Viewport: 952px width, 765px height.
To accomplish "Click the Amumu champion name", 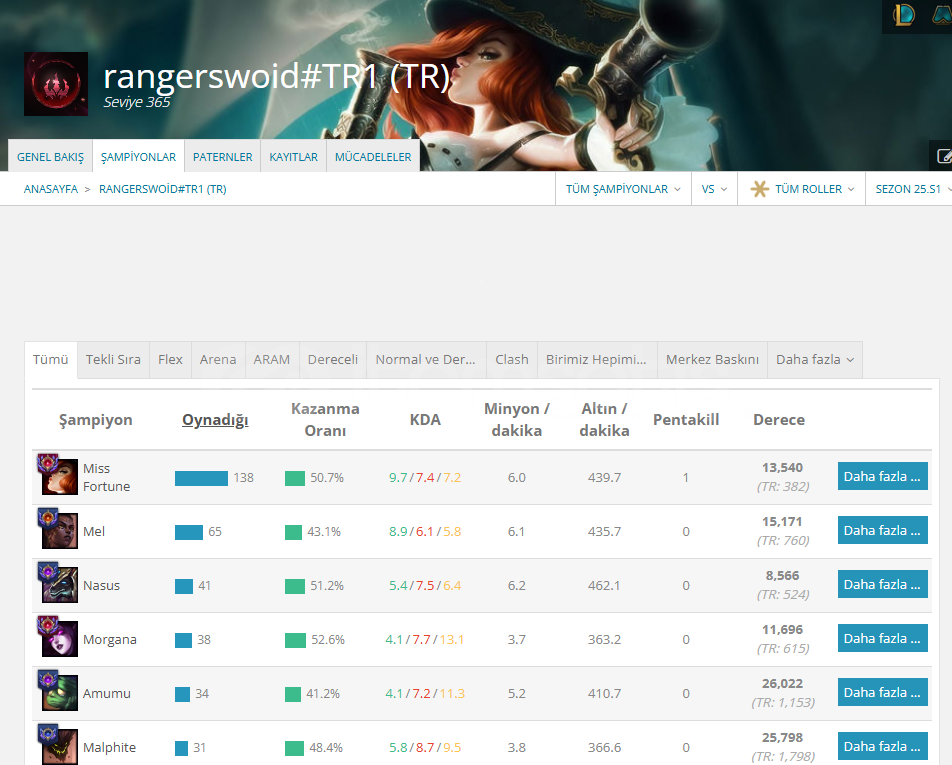I will (x=107, y=693).
